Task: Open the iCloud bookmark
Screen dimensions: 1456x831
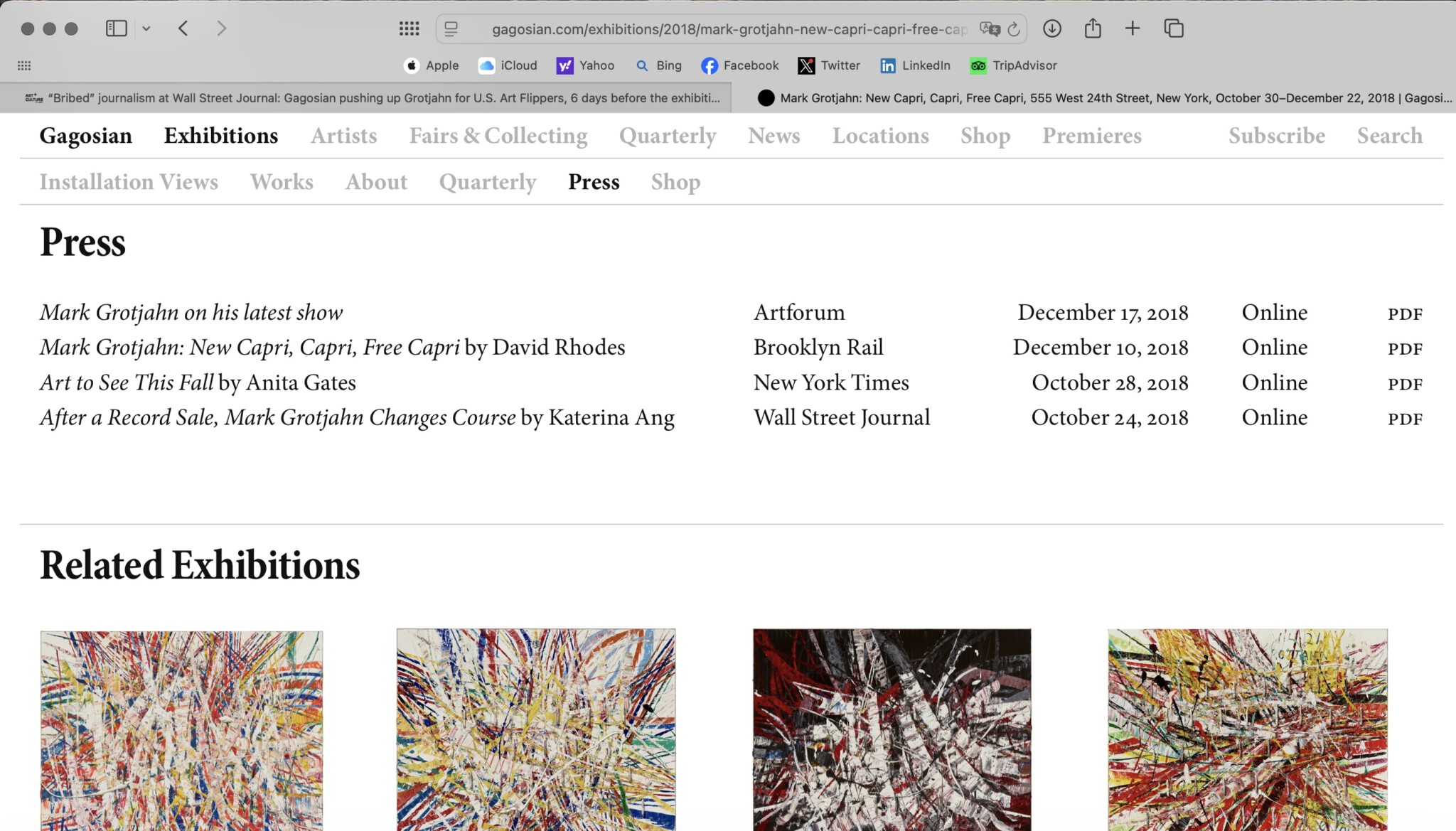Action: pyautogui.click(x=508, y=65)
